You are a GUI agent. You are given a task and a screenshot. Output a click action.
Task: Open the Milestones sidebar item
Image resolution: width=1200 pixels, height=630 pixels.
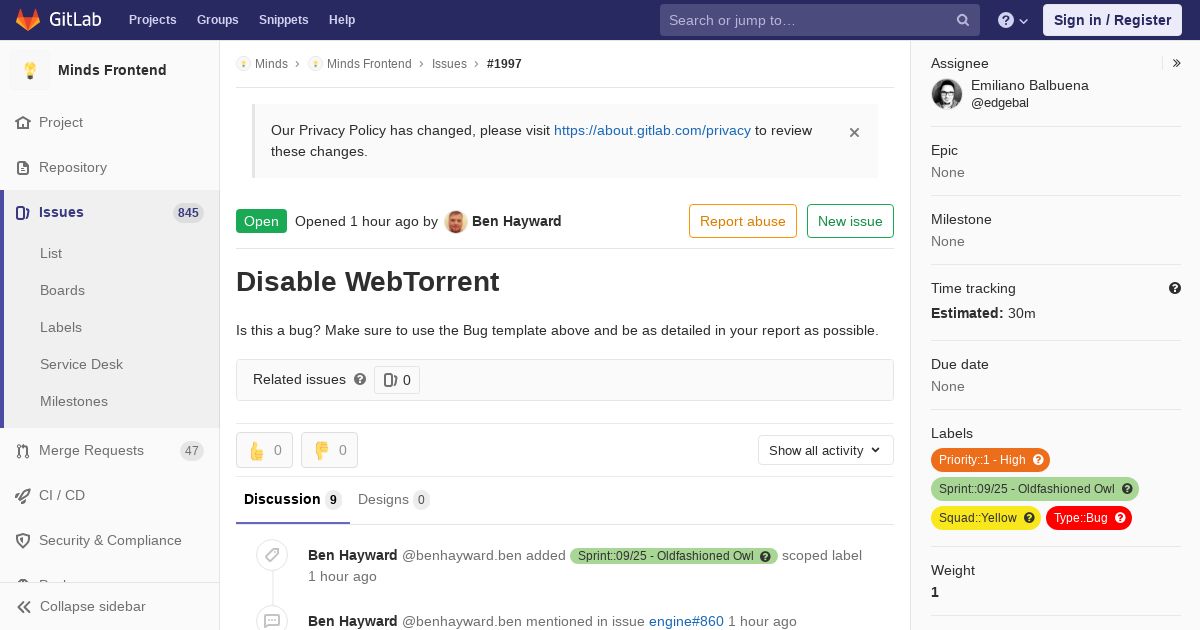point(74,401)
